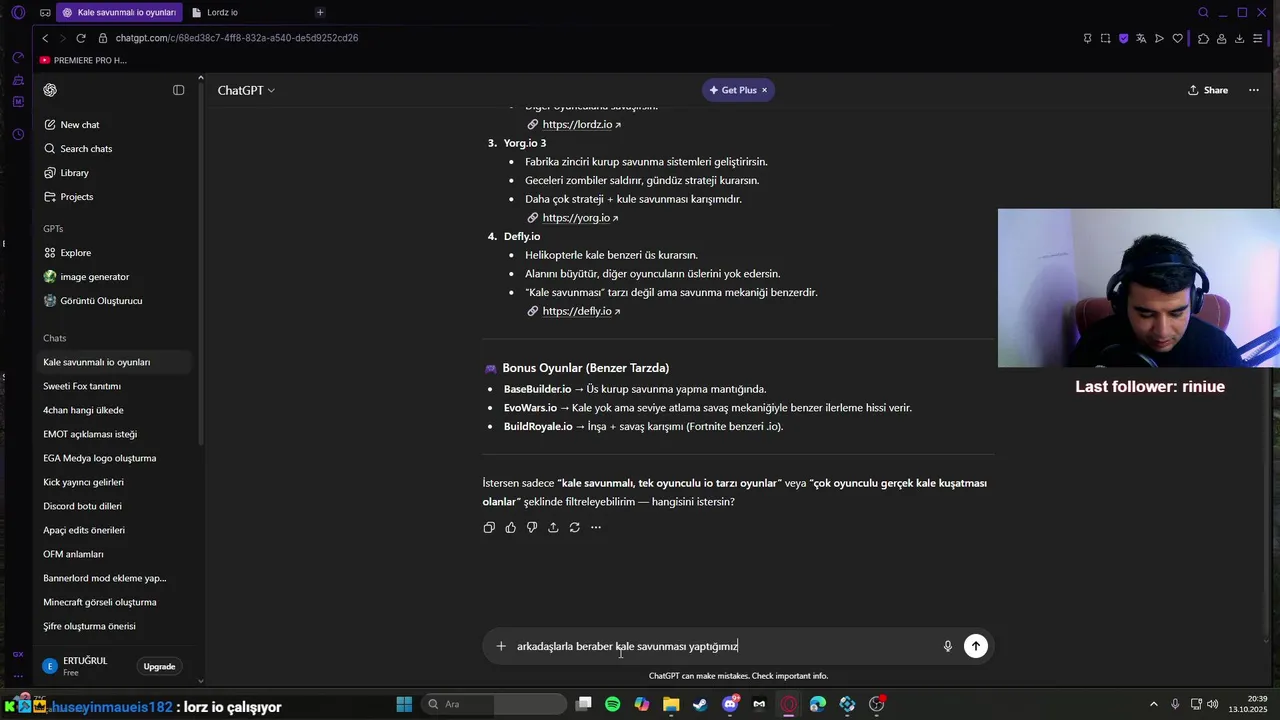Open browser extensions cube icon

[1203, 38]
